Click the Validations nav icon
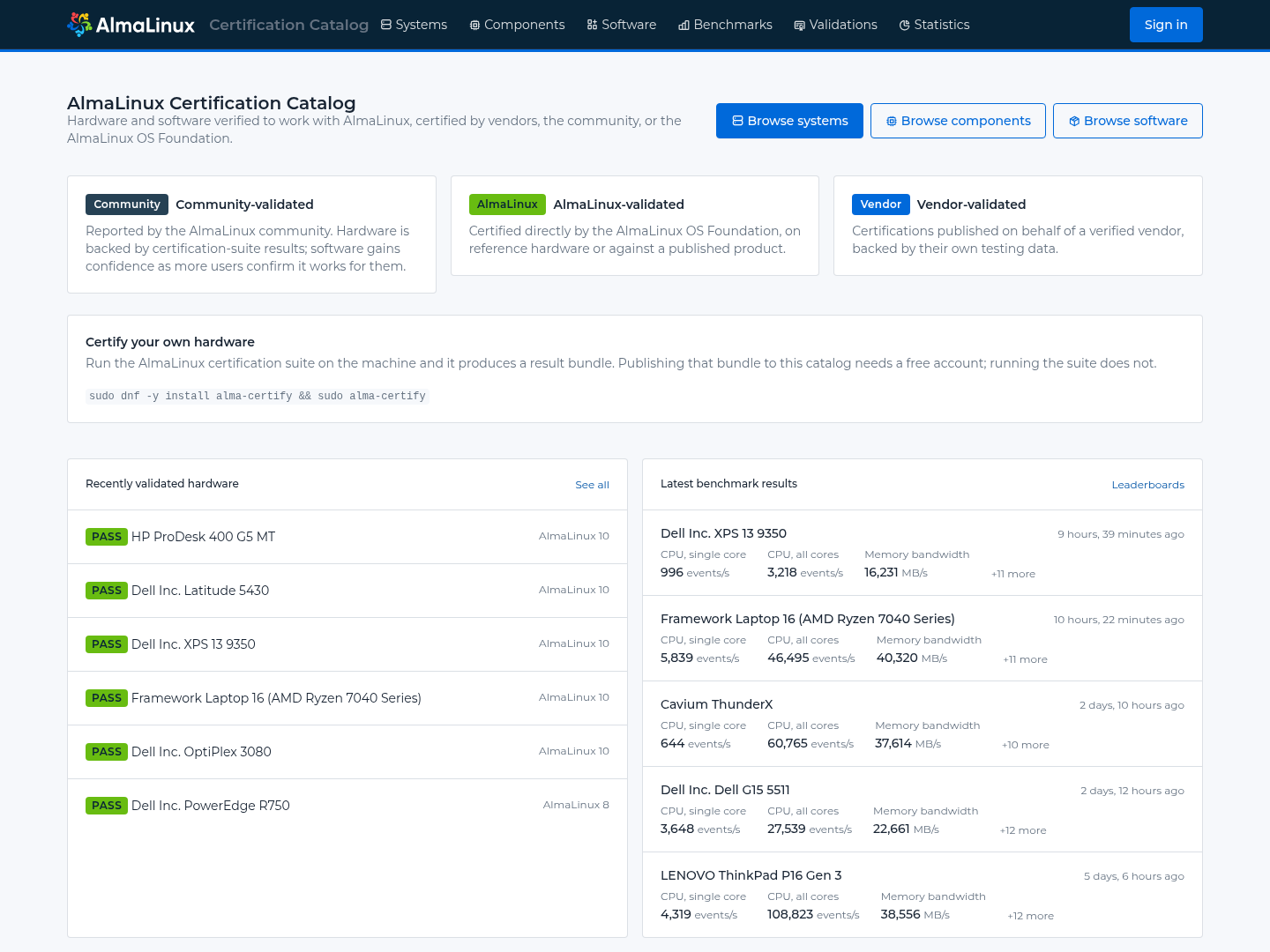Viewport: 1270px width, 952px height. pyautogui.click(x=800, y=25)
